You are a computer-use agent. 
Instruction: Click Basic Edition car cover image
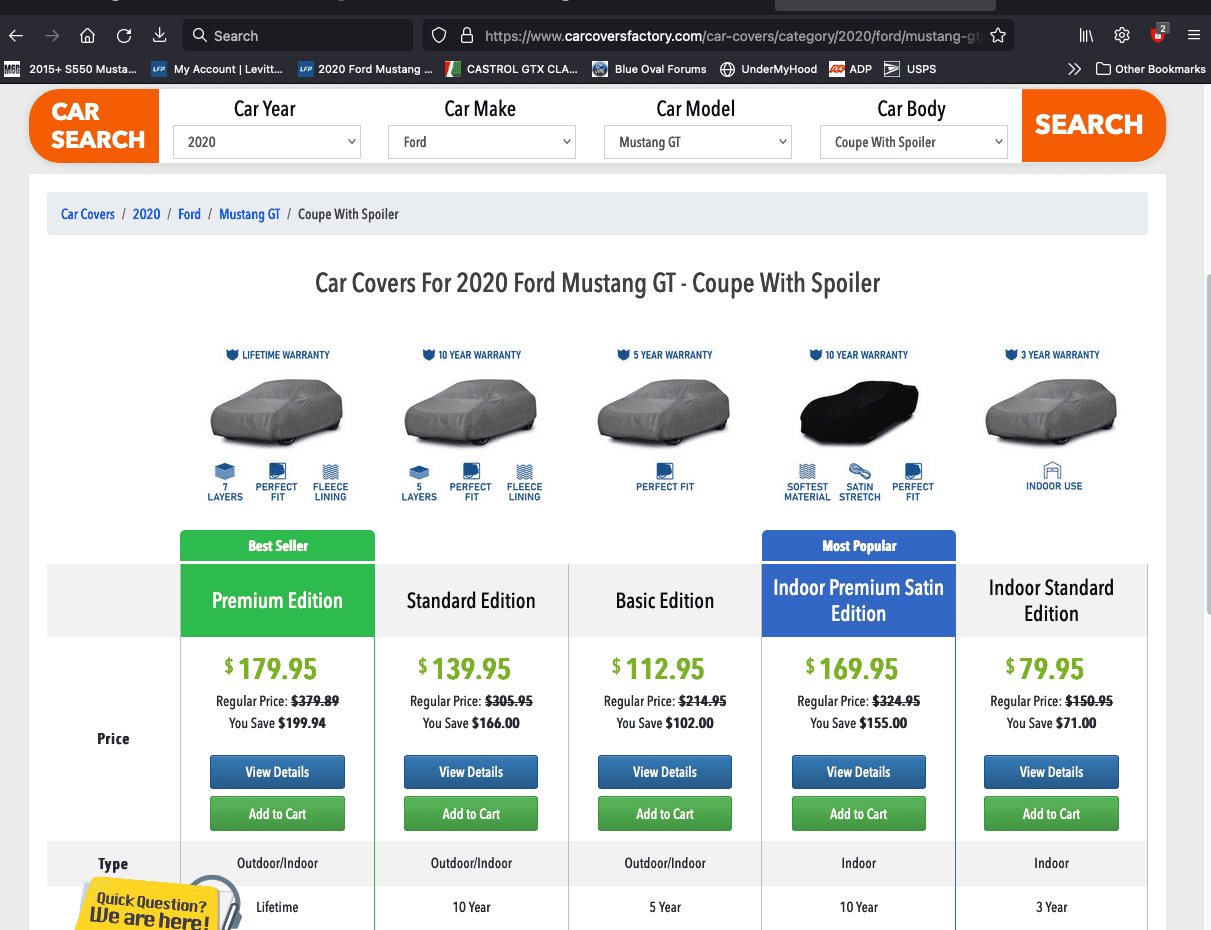click(x=664, y=411)
